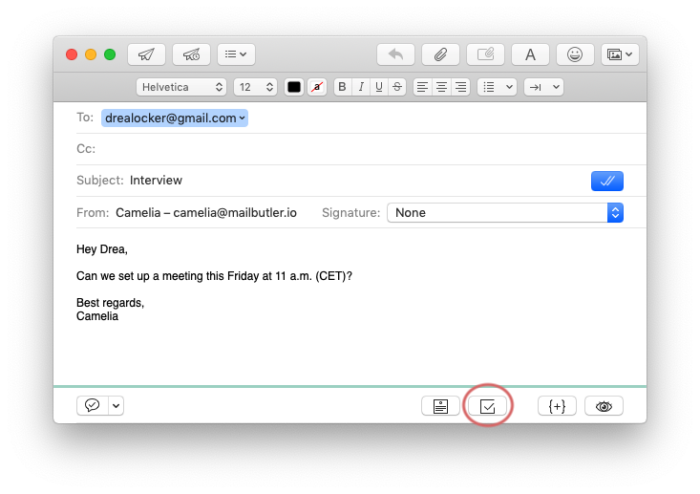Open the emoji picker smiley button
This screenshot has width=700, height=494.
(x=575, y=54)
